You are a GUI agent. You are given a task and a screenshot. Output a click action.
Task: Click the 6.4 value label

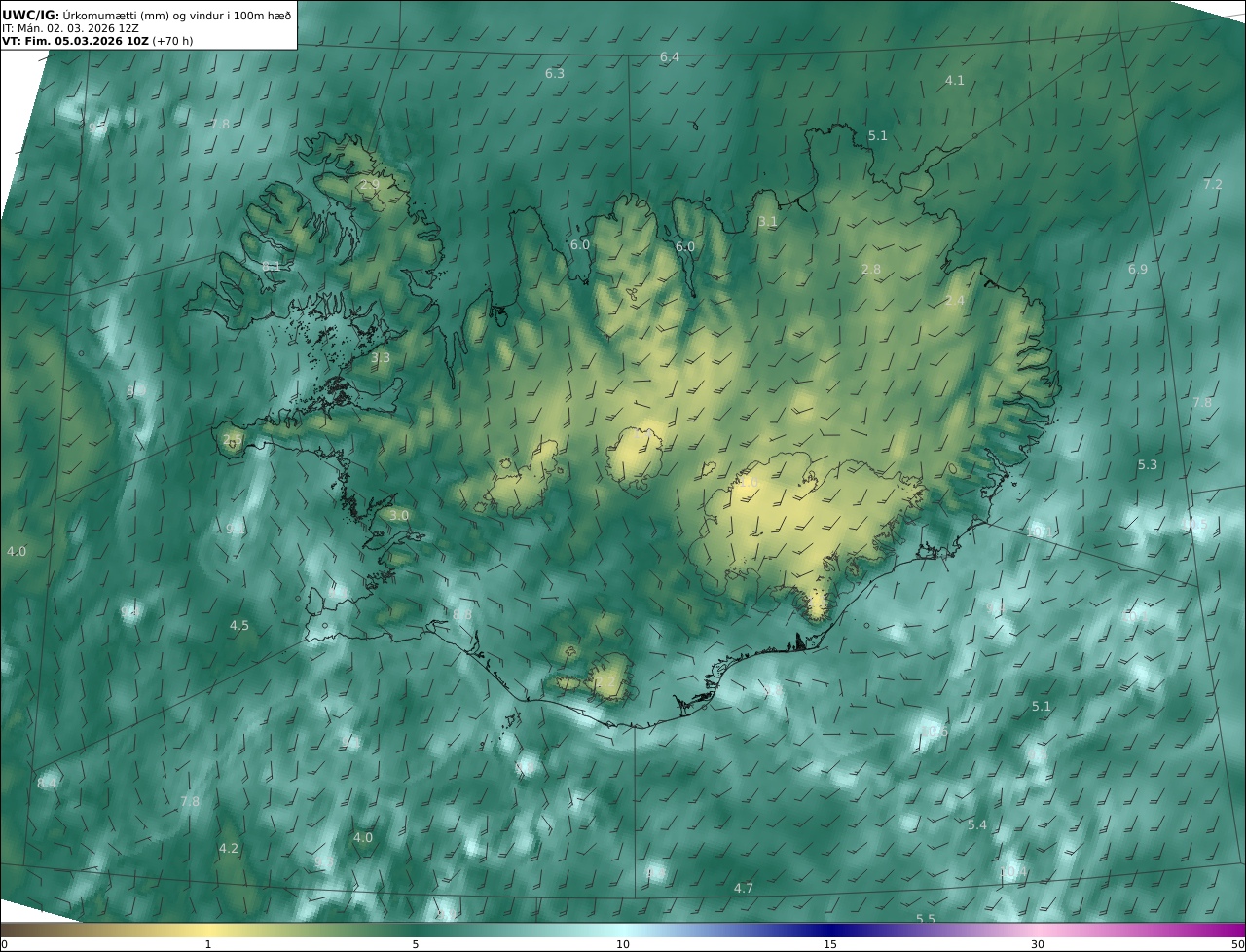[x=670, y=57]
